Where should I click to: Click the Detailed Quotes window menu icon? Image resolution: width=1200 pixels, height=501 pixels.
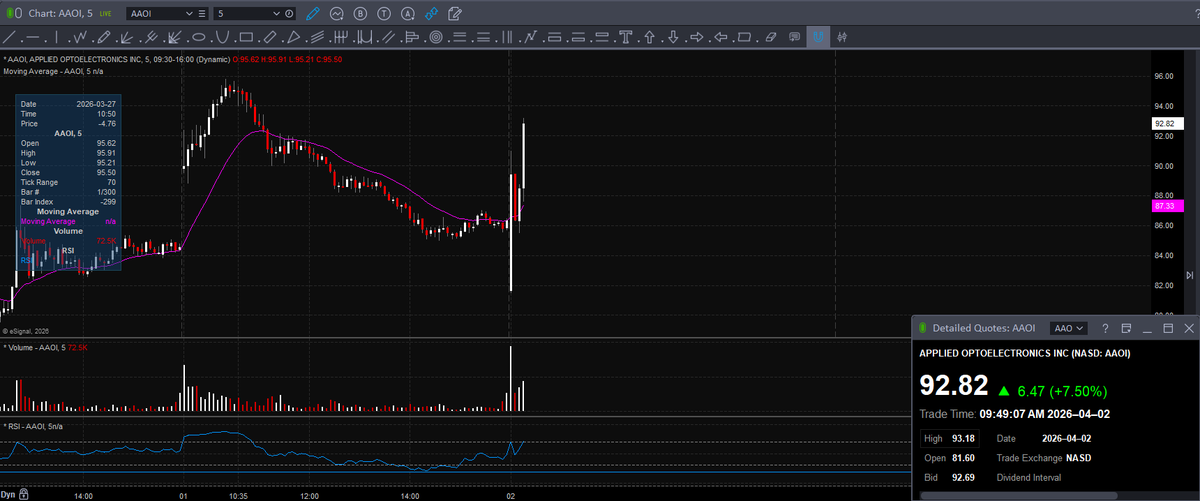click(1126, 328)
